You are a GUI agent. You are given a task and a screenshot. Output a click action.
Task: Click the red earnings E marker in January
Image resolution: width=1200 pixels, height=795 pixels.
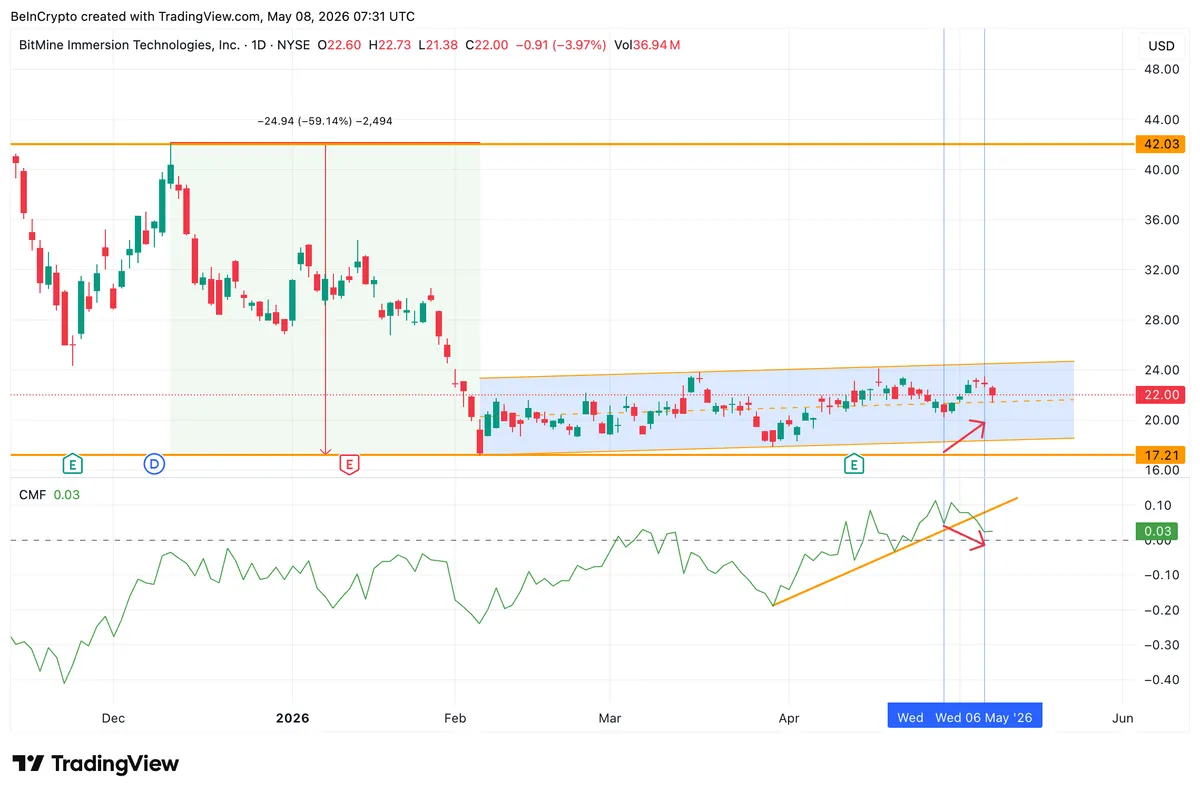click(349, 463)
